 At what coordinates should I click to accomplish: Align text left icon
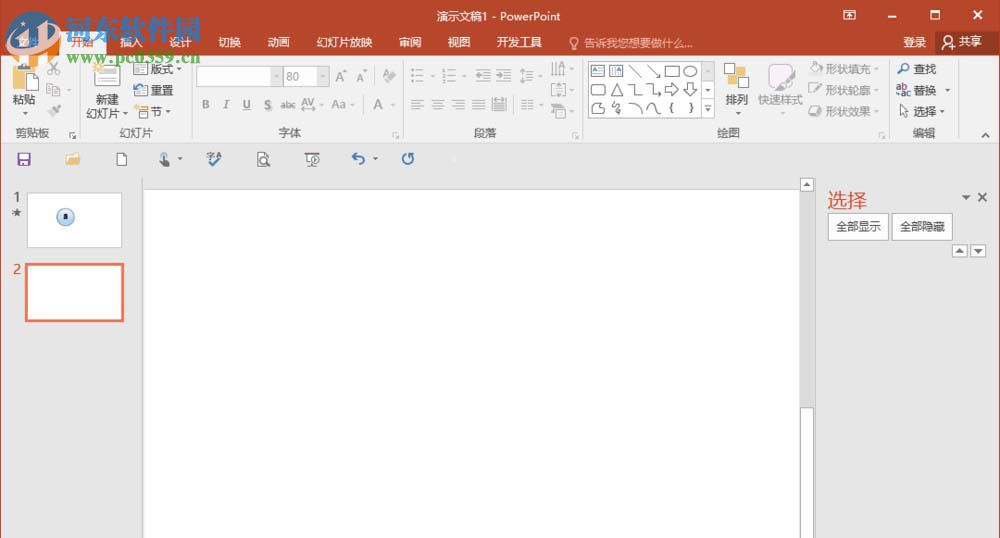pyautogui.click(x=417, y=105)
